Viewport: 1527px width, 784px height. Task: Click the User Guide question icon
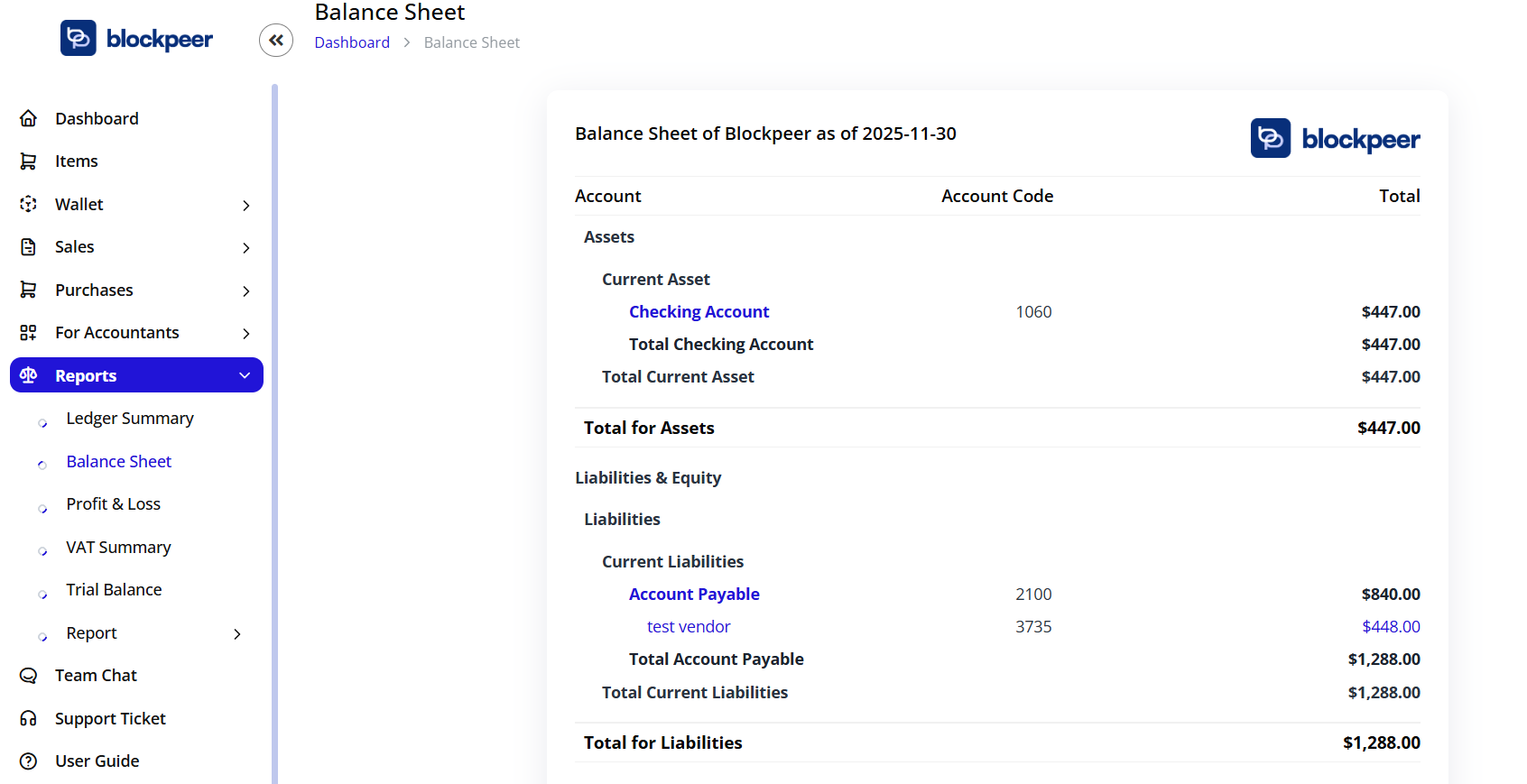pyautogui.click(x=29, y=761)
